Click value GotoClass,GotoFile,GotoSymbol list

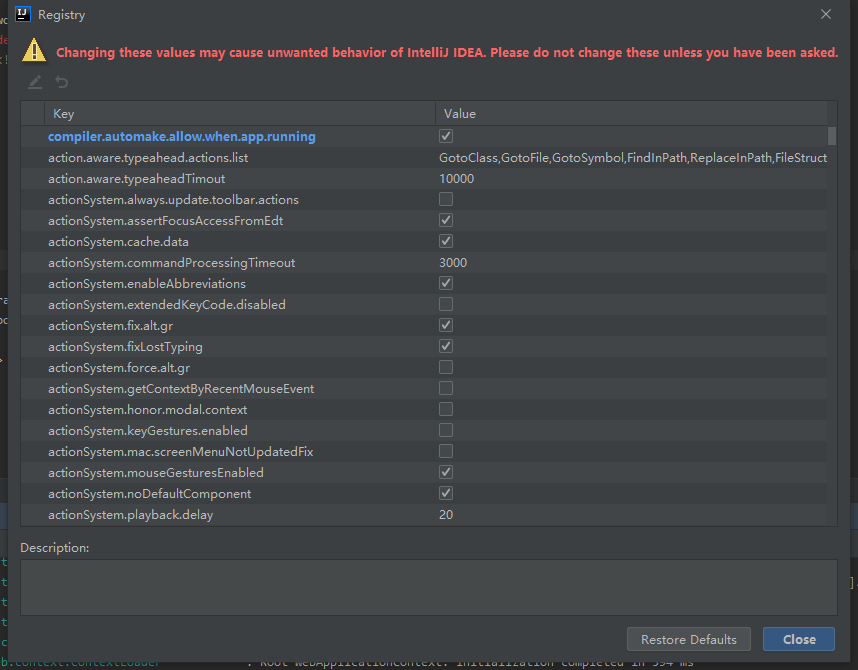pos(633,158)
